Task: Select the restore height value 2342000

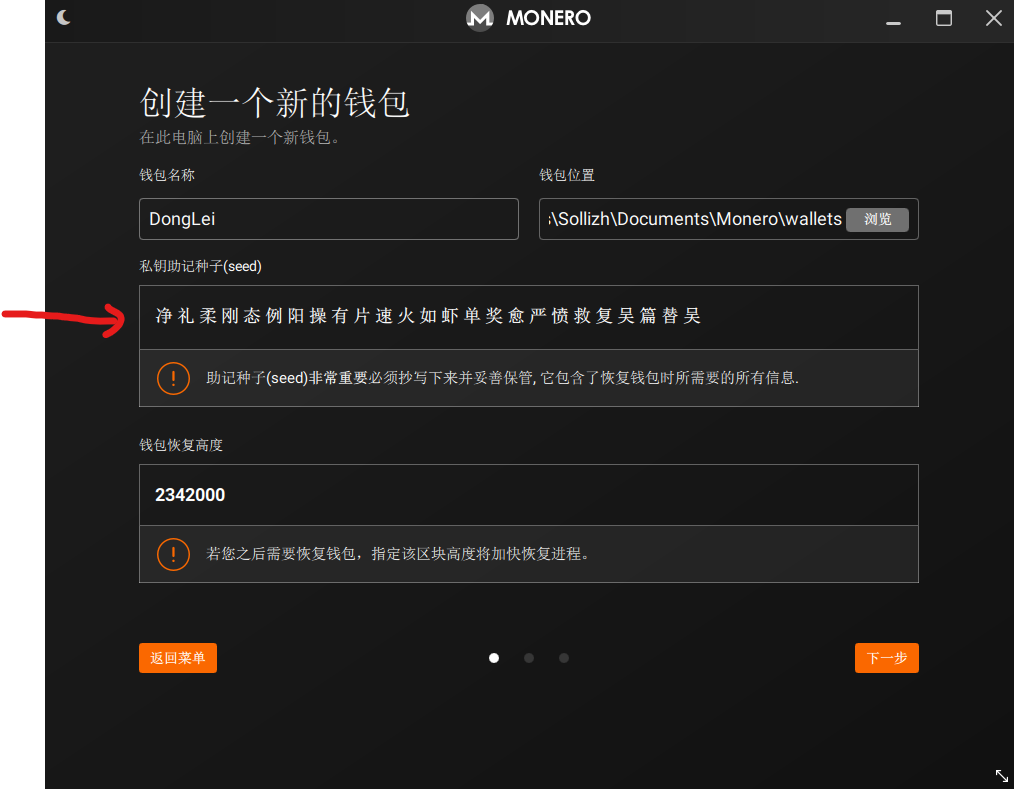Action: 190,495
